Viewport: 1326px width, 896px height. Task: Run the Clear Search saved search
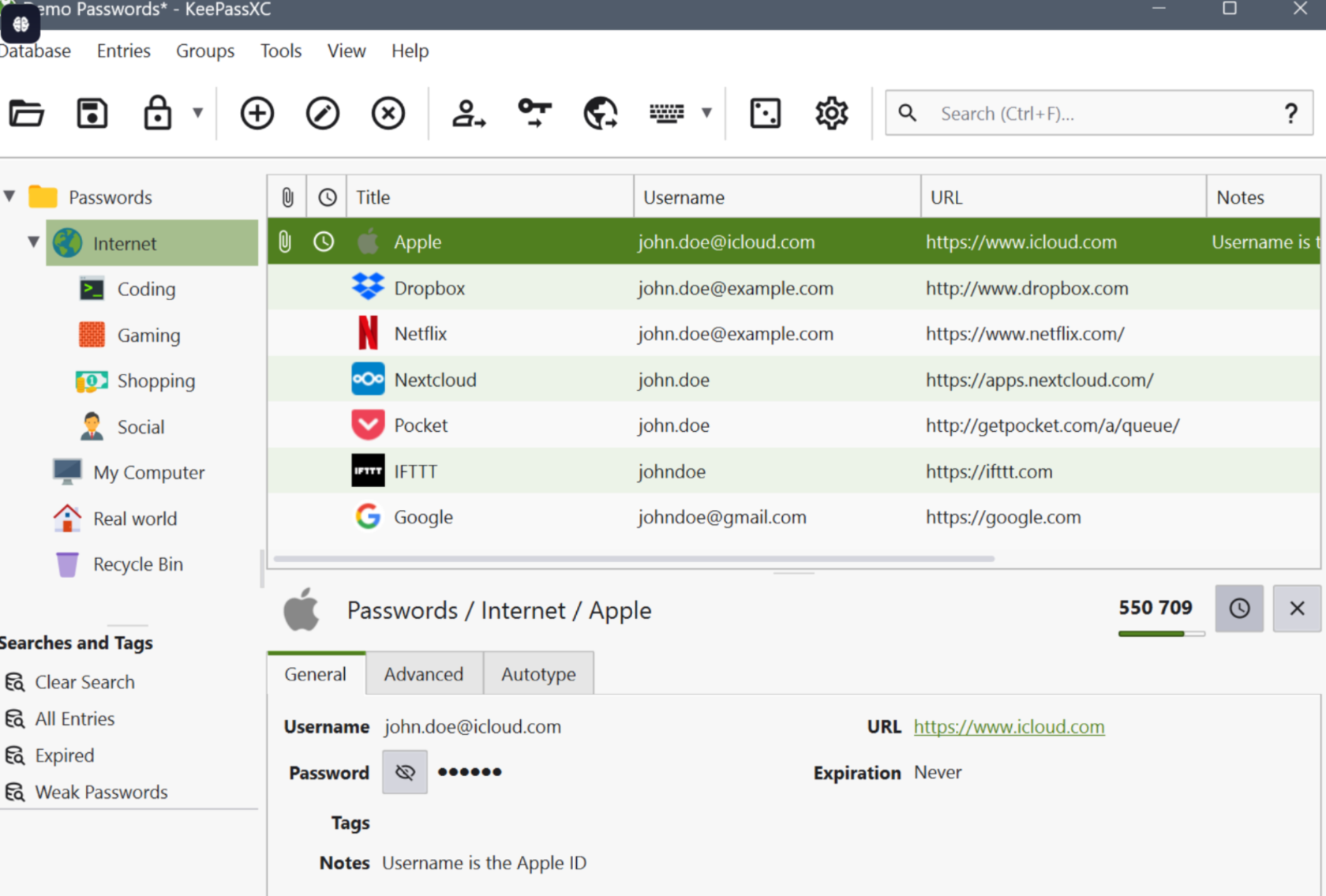click(84, 682)
